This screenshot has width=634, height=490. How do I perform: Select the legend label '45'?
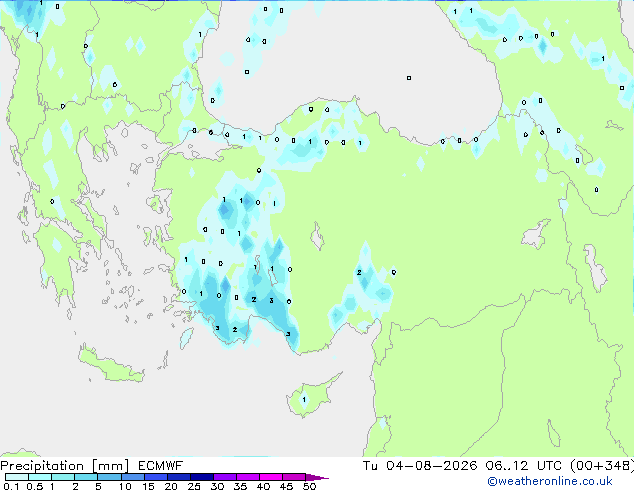286,486
